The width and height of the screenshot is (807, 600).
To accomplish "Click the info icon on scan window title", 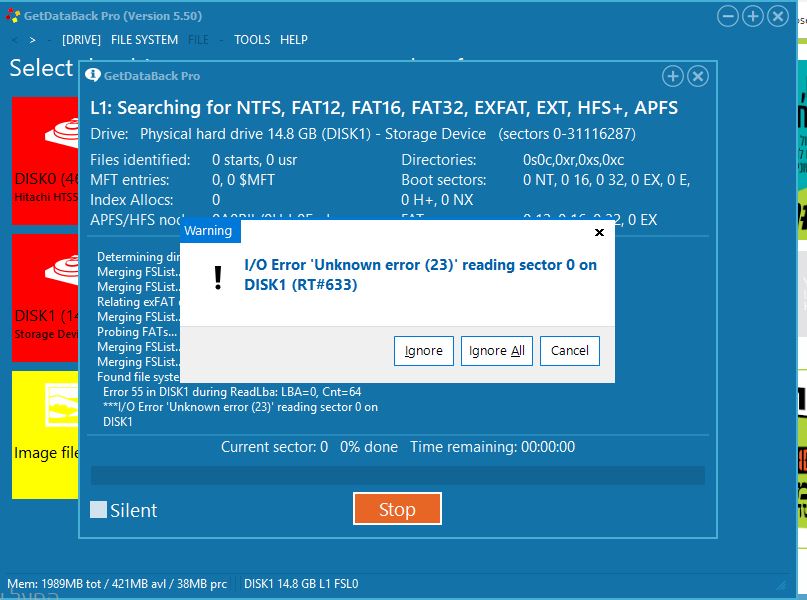I will click(x=93, y=75).
